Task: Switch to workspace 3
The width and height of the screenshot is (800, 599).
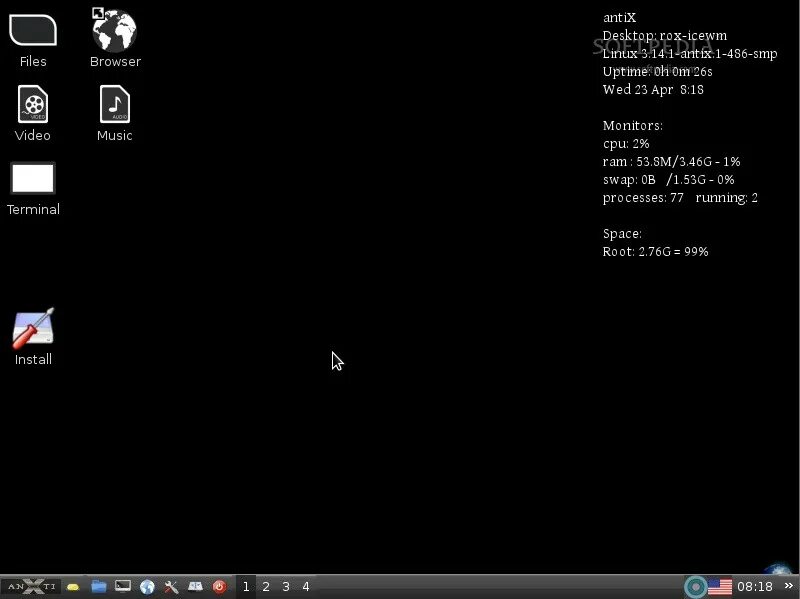Action: coord(286,587)
